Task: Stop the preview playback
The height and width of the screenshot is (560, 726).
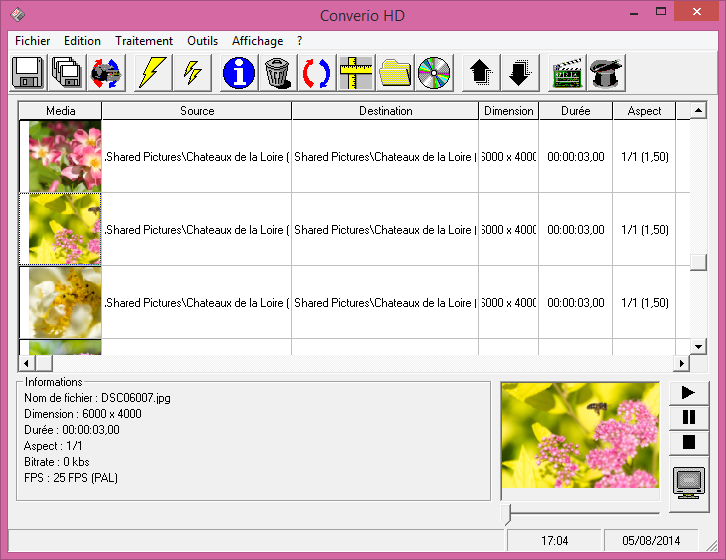Action: click(x=688, y=442)
